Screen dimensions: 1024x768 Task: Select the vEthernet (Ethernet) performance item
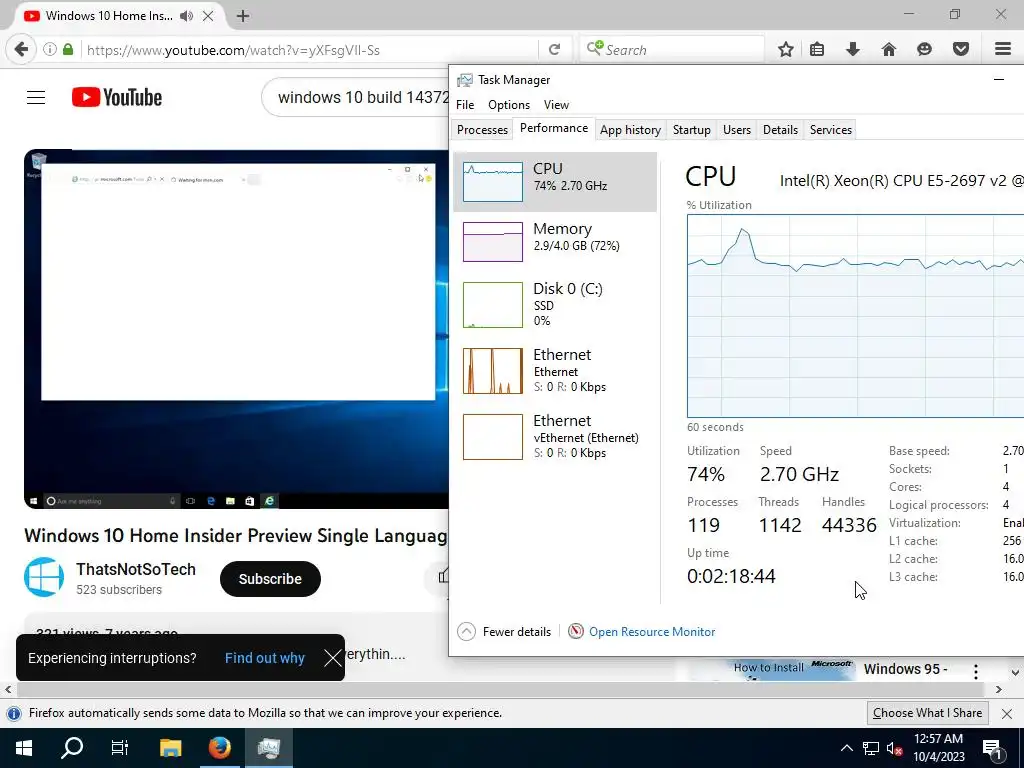tap(554, 436)
